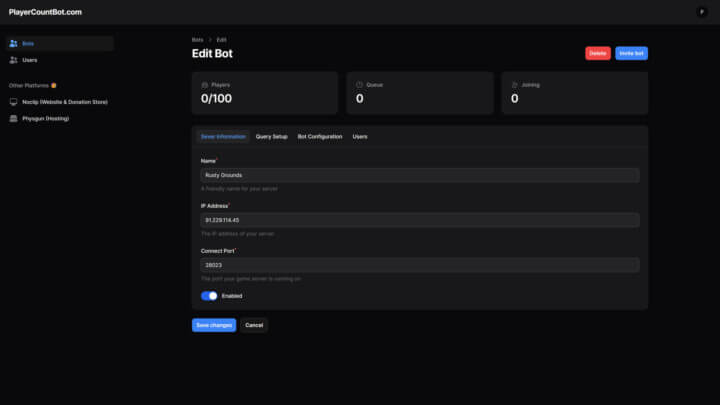Click the Users sidebar label
This screenshot has width=720, height=405.
[x=30, y=60]
